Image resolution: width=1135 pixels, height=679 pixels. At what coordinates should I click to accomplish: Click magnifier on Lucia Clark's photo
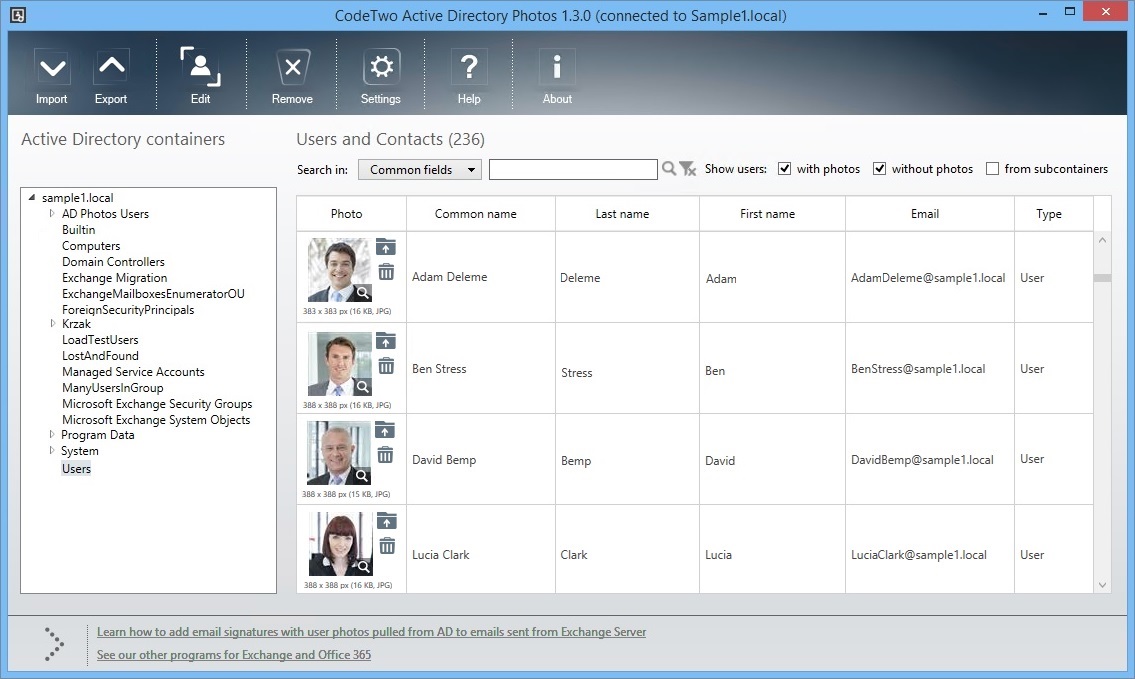[x=364, y=567]
